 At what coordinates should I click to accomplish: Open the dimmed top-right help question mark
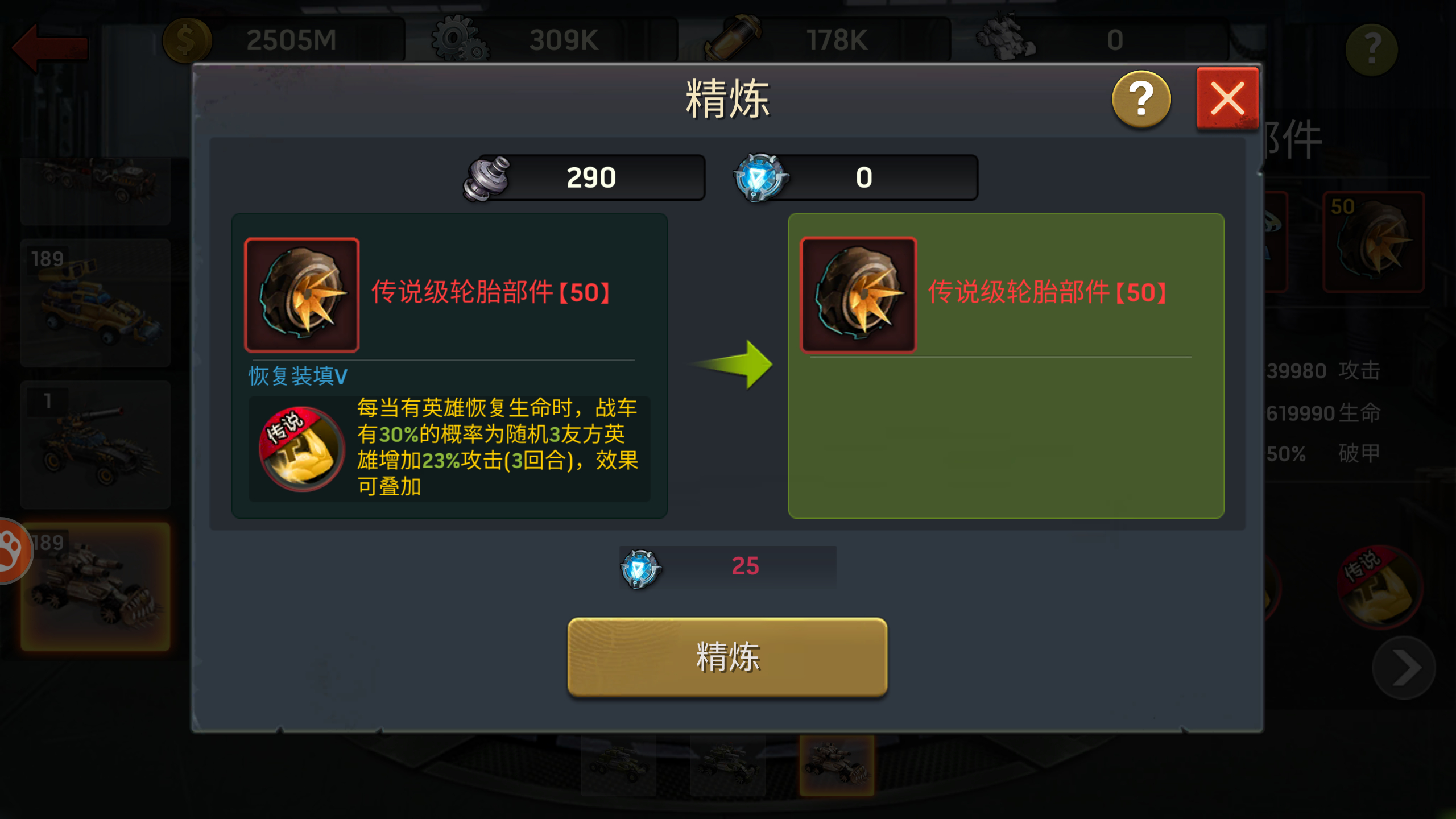(x=1371, y=49)
